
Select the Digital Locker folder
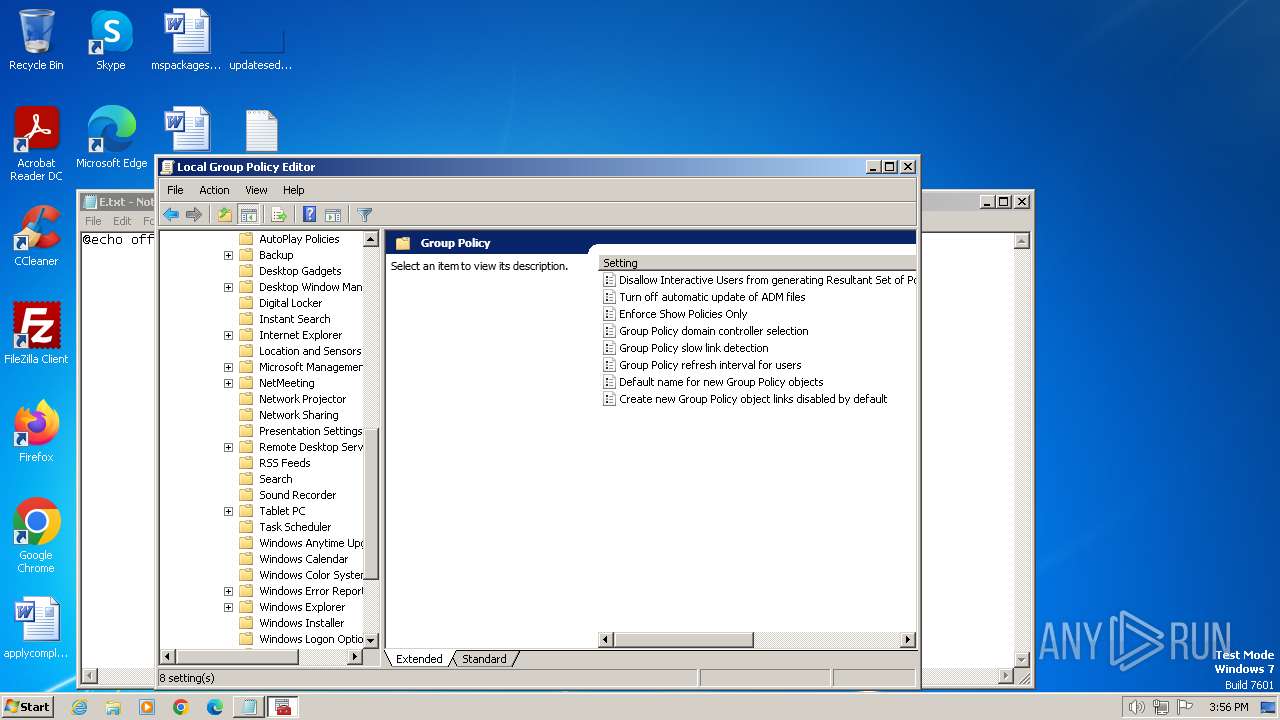[x=290, y=303]
